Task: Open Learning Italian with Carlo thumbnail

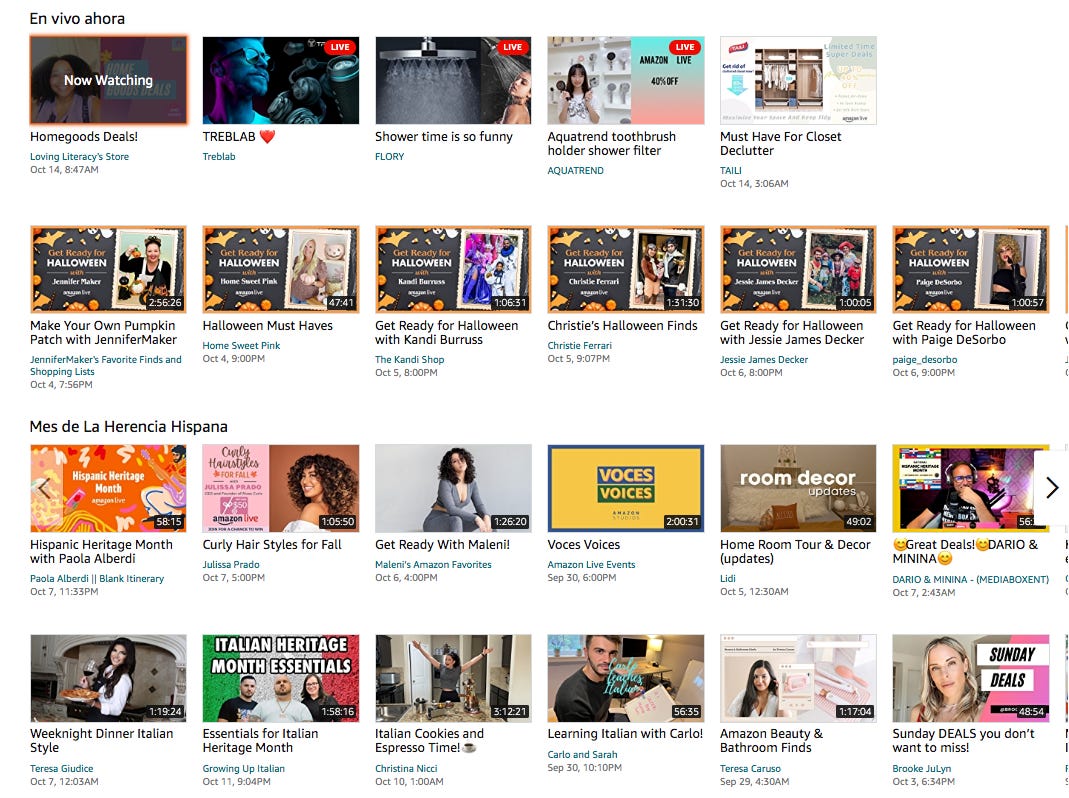Action: tap(625, 678)
